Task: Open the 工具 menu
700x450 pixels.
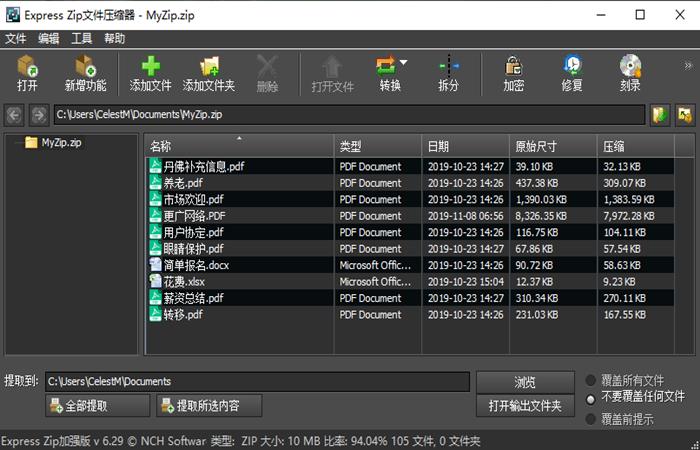Action: (82, 39)
